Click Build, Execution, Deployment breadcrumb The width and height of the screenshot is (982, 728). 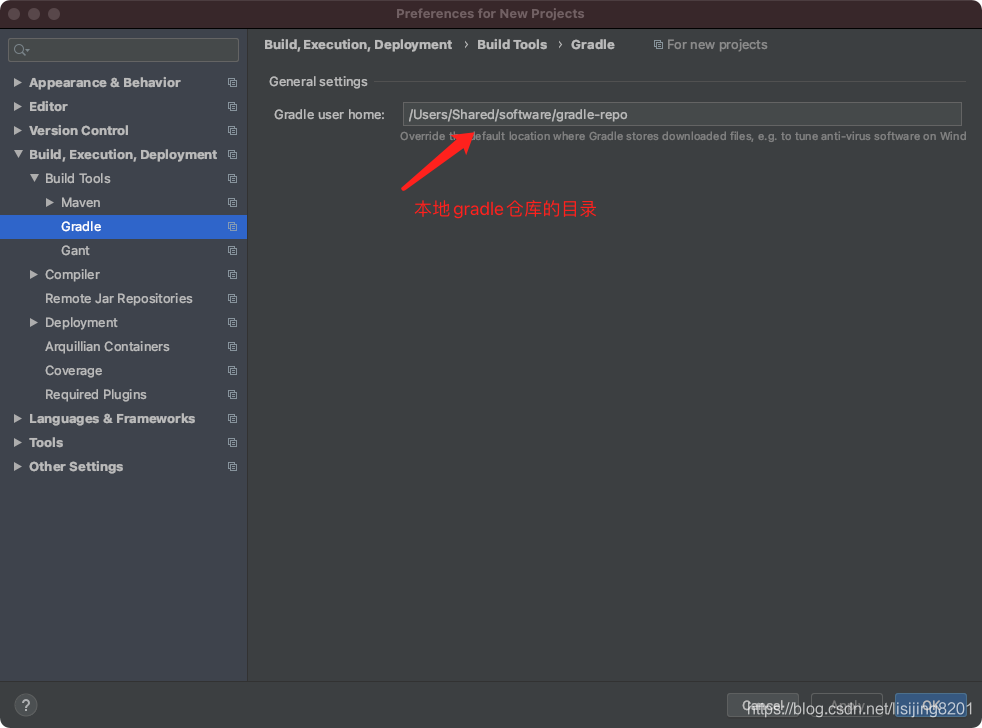(358, 44)
